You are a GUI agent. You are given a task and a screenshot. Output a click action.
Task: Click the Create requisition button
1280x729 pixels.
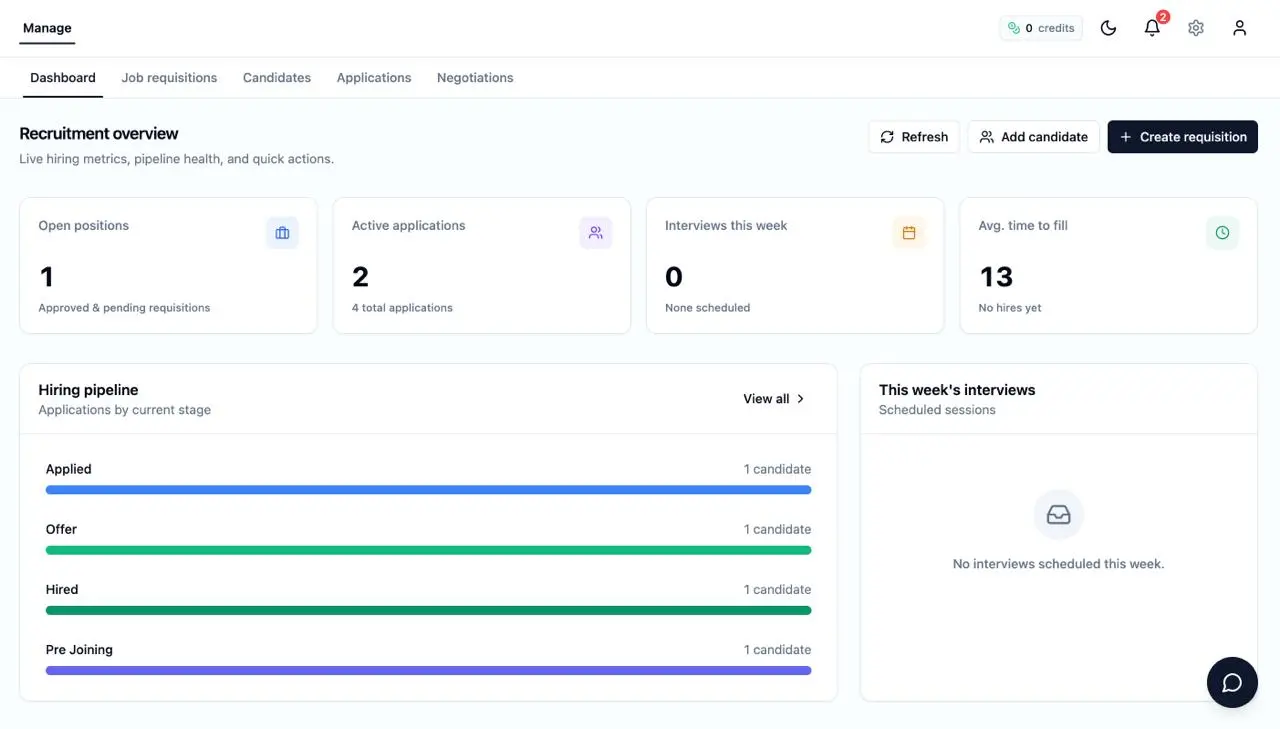tap(1183, 137)
